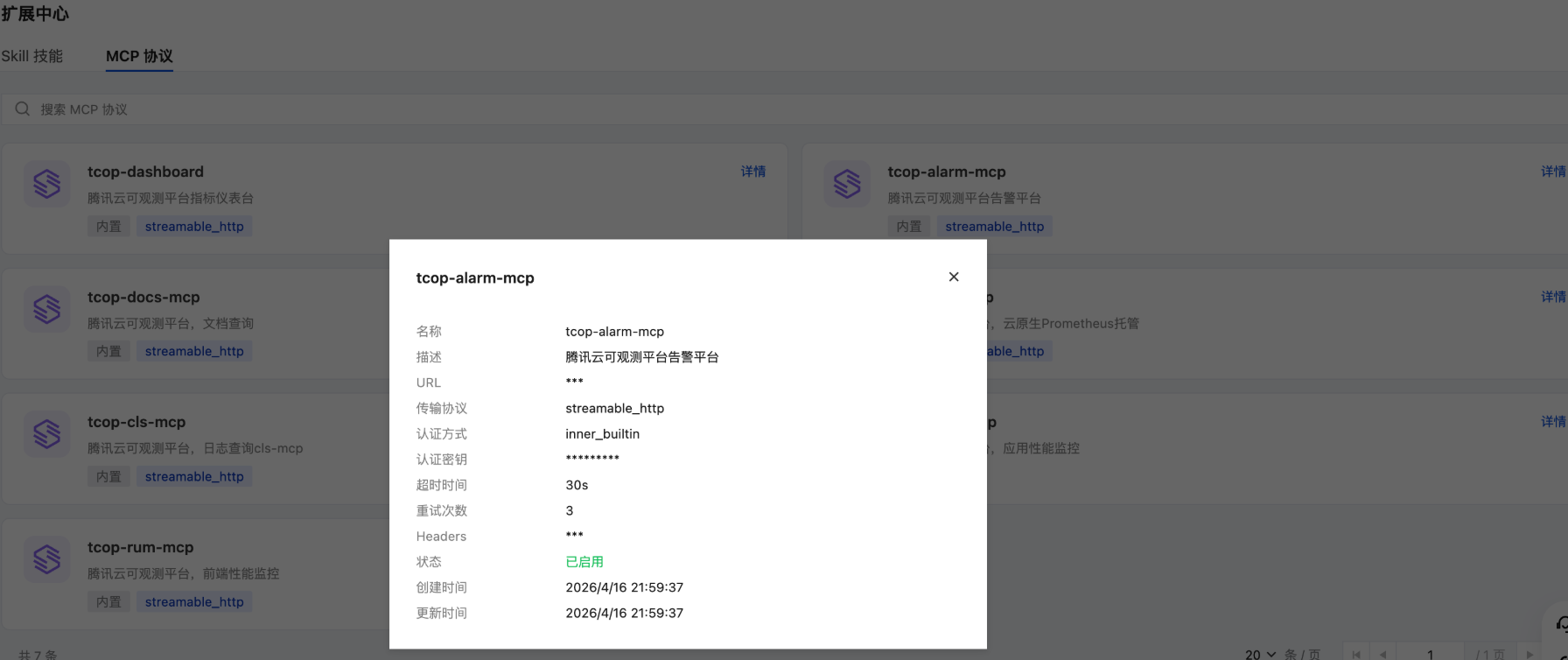
Task: Switch to the Skill 技能 tab
Action: point(31,56)
